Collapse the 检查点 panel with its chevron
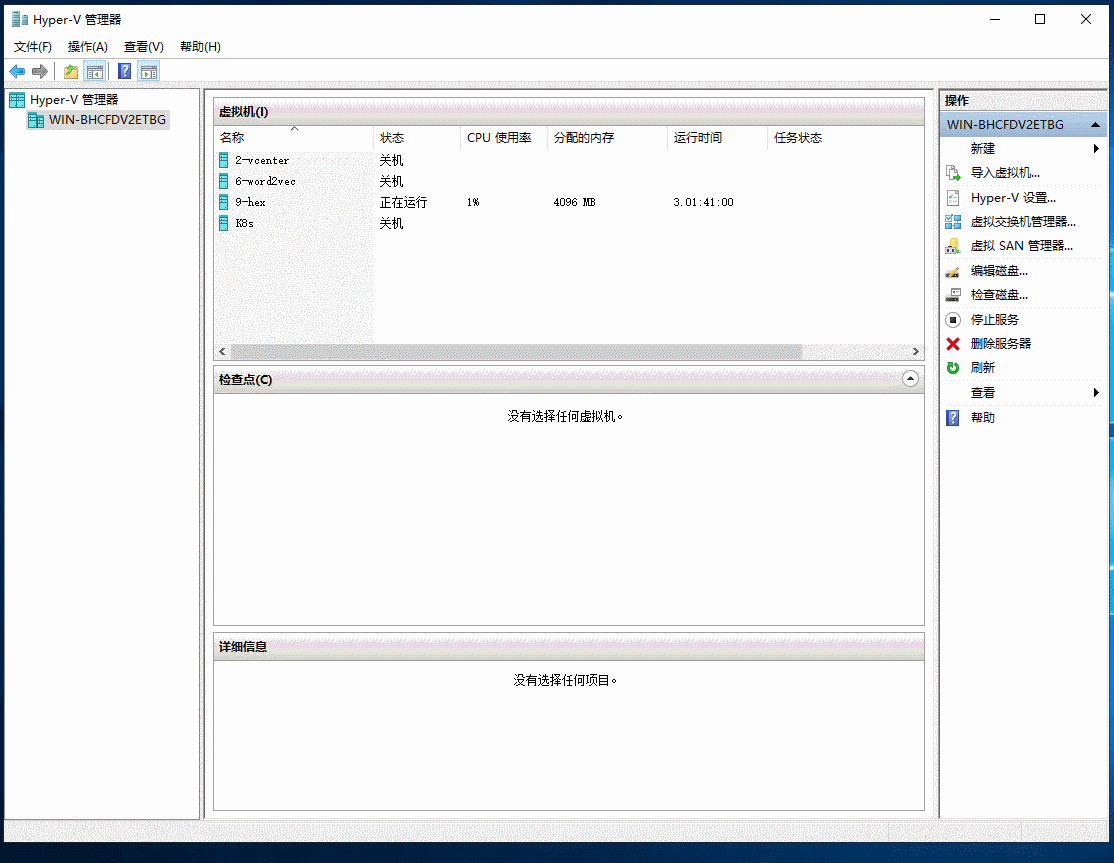1114x863 pixels. 910,379
